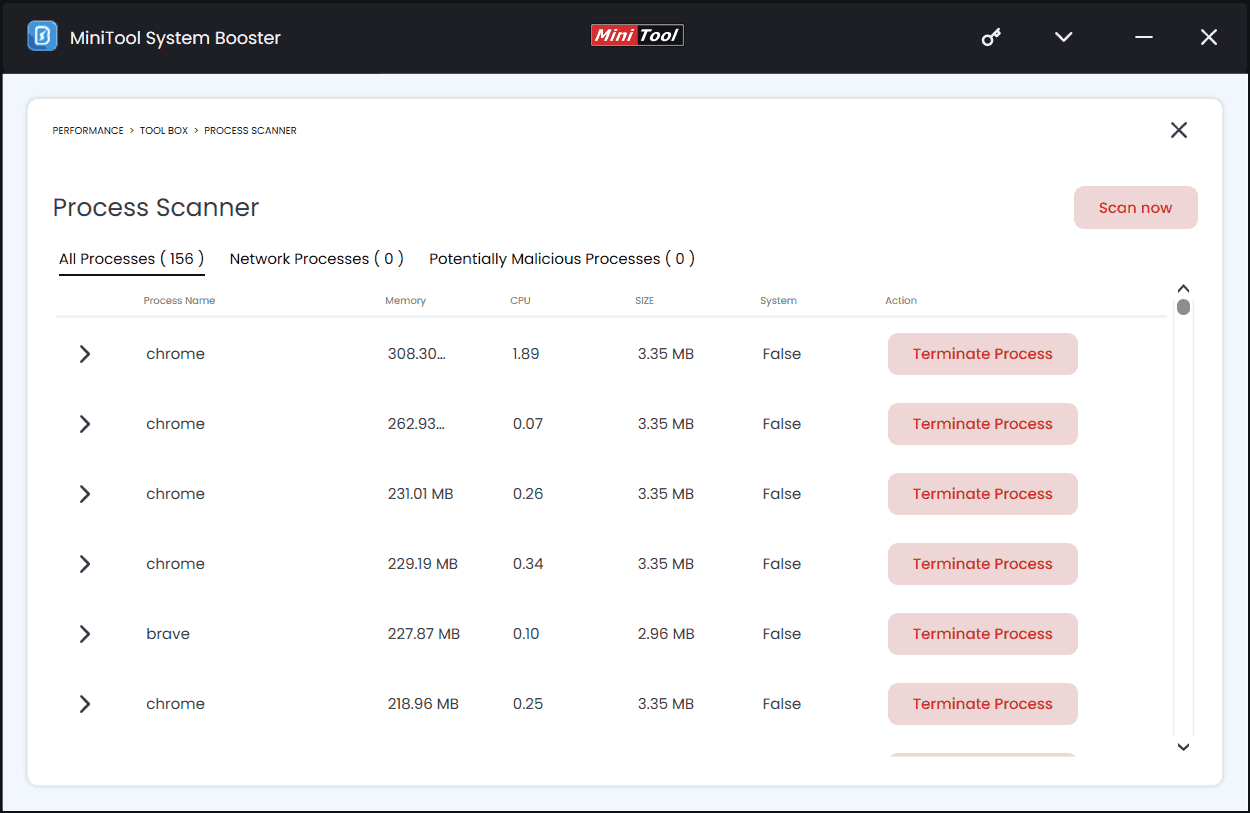
Task: Click the MiniTool System Booster app logo
Action: 42,37
